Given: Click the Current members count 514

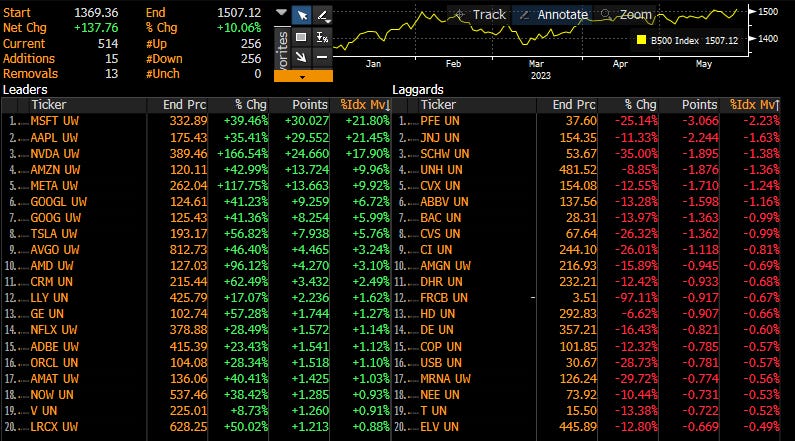Looking at the screenshot, I should (108, 44).
